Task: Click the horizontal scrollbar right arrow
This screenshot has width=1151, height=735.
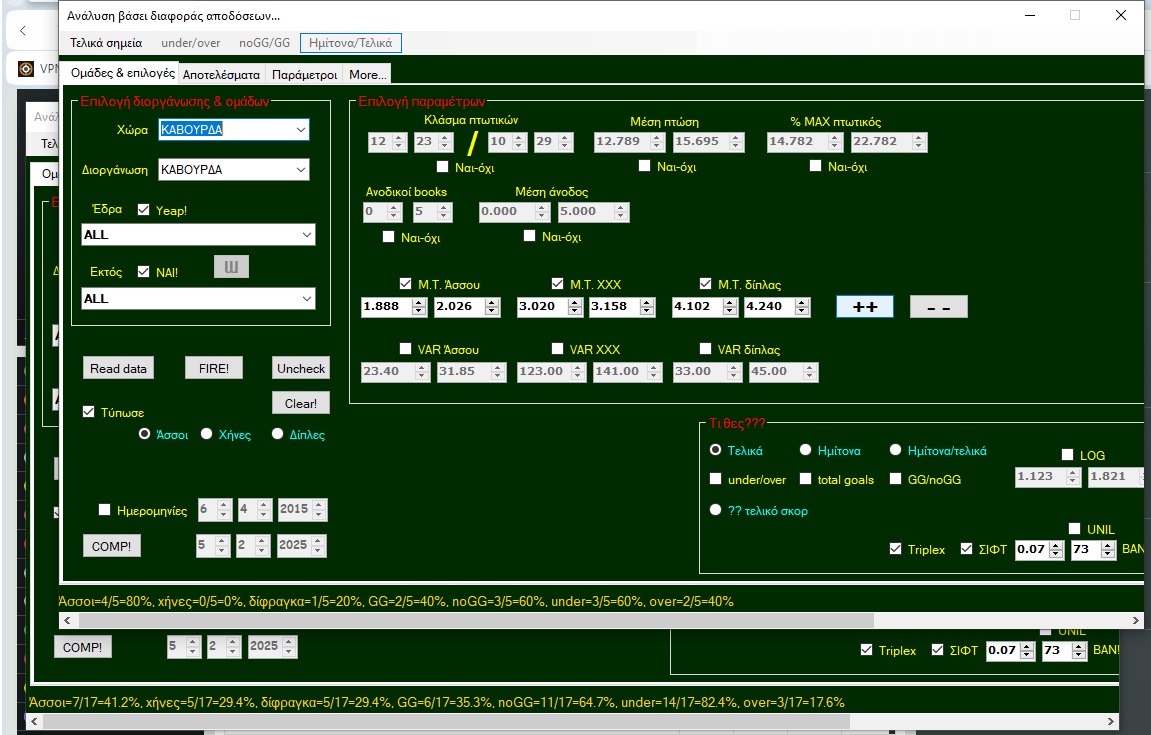Action: click(1136, 621)
